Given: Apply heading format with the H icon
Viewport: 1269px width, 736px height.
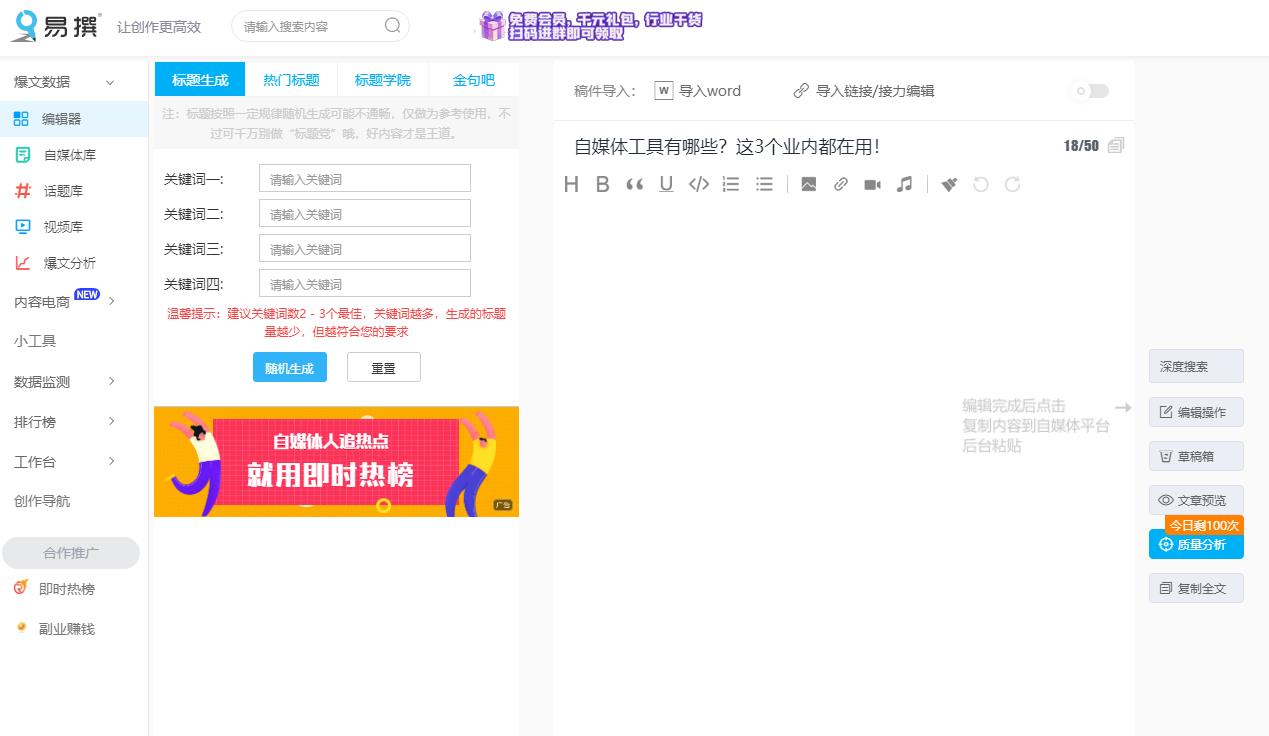Looking at the screenshot, I should click(x=571, y=184).
